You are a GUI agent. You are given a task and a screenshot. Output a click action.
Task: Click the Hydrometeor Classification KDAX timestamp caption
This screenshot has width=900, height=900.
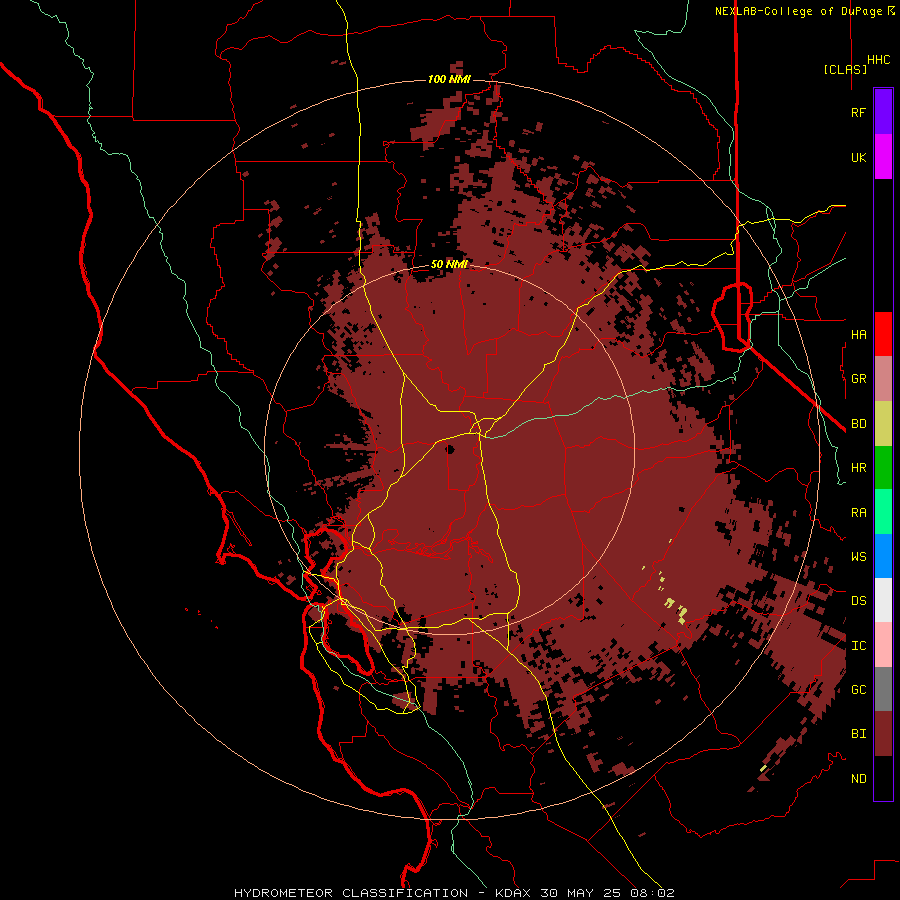tap(454, 893)
